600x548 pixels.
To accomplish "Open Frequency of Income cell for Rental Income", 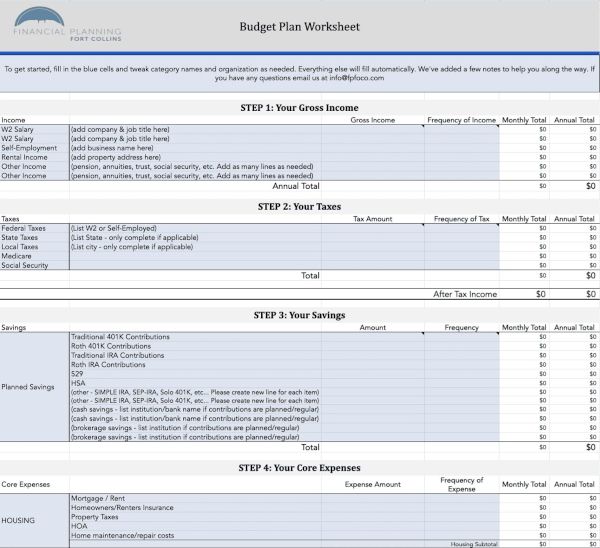I will coord(461,157).
